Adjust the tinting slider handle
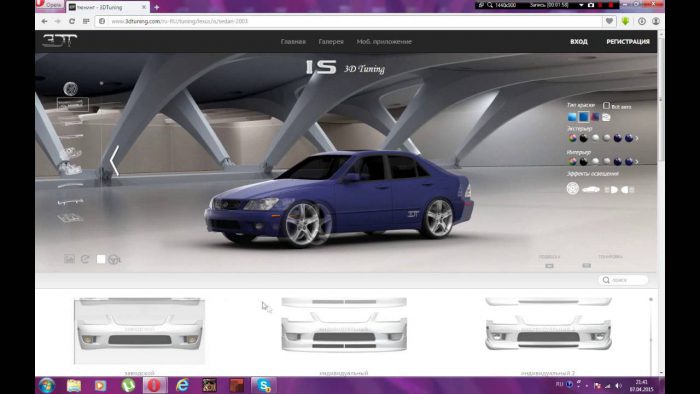Viewport: 700px width, 394px height. click(x=587, y=265)
